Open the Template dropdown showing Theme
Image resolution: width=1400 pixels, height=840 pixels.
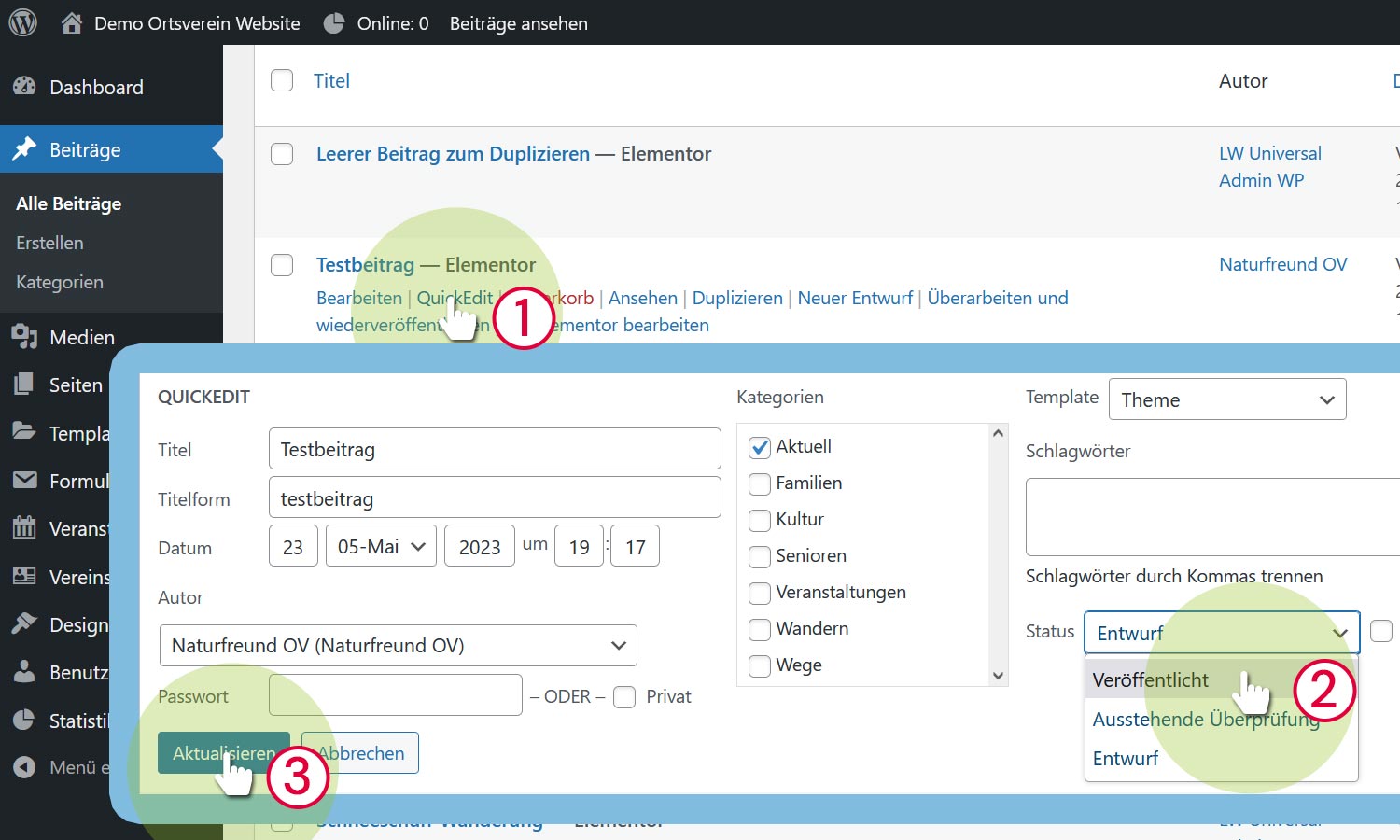click(1227, 399)
